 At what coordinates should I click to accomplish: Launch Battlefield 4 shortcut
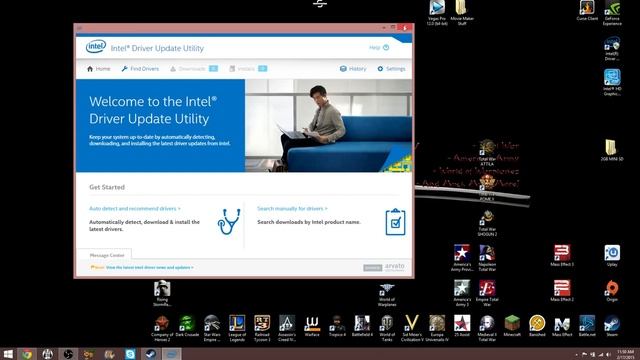pos(362,326)
